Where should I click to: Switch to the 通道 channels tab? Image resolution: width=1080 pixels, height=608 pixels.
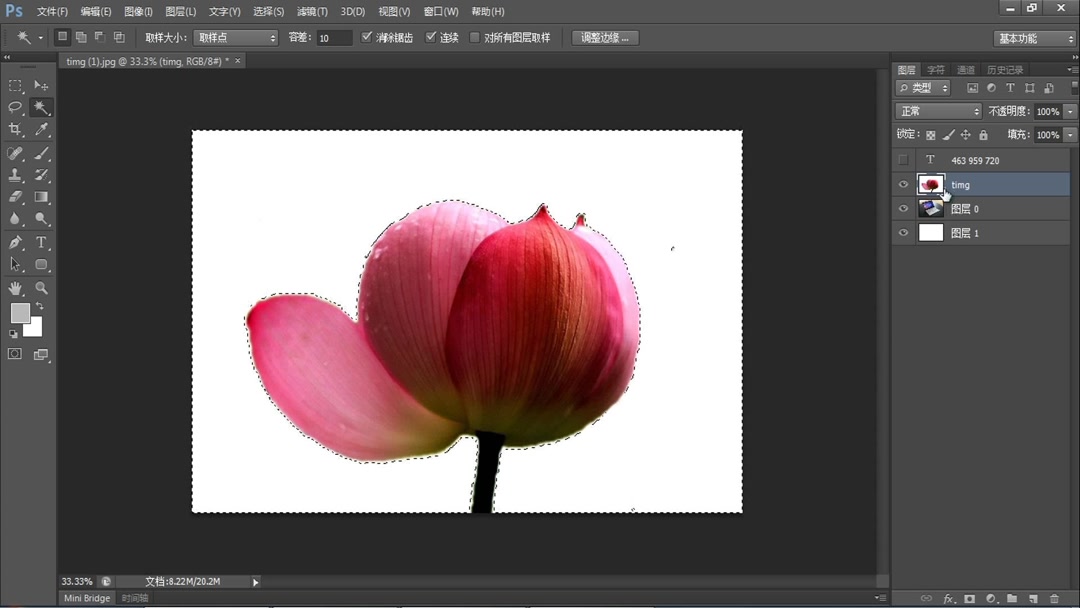(x=965, y=69)
